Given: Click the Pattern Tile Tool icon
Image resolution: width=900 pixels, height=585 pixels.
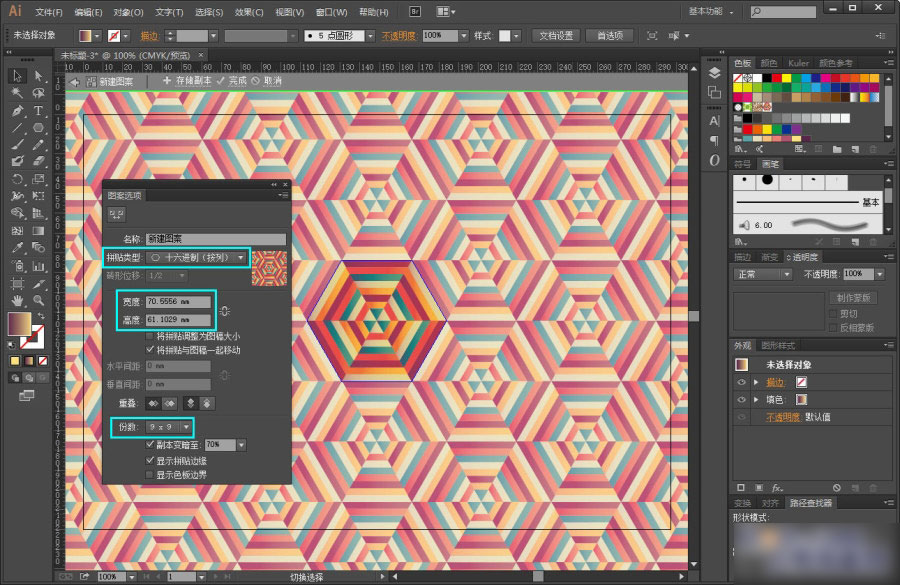Looking at the screenshot, I should click(117, 214).
